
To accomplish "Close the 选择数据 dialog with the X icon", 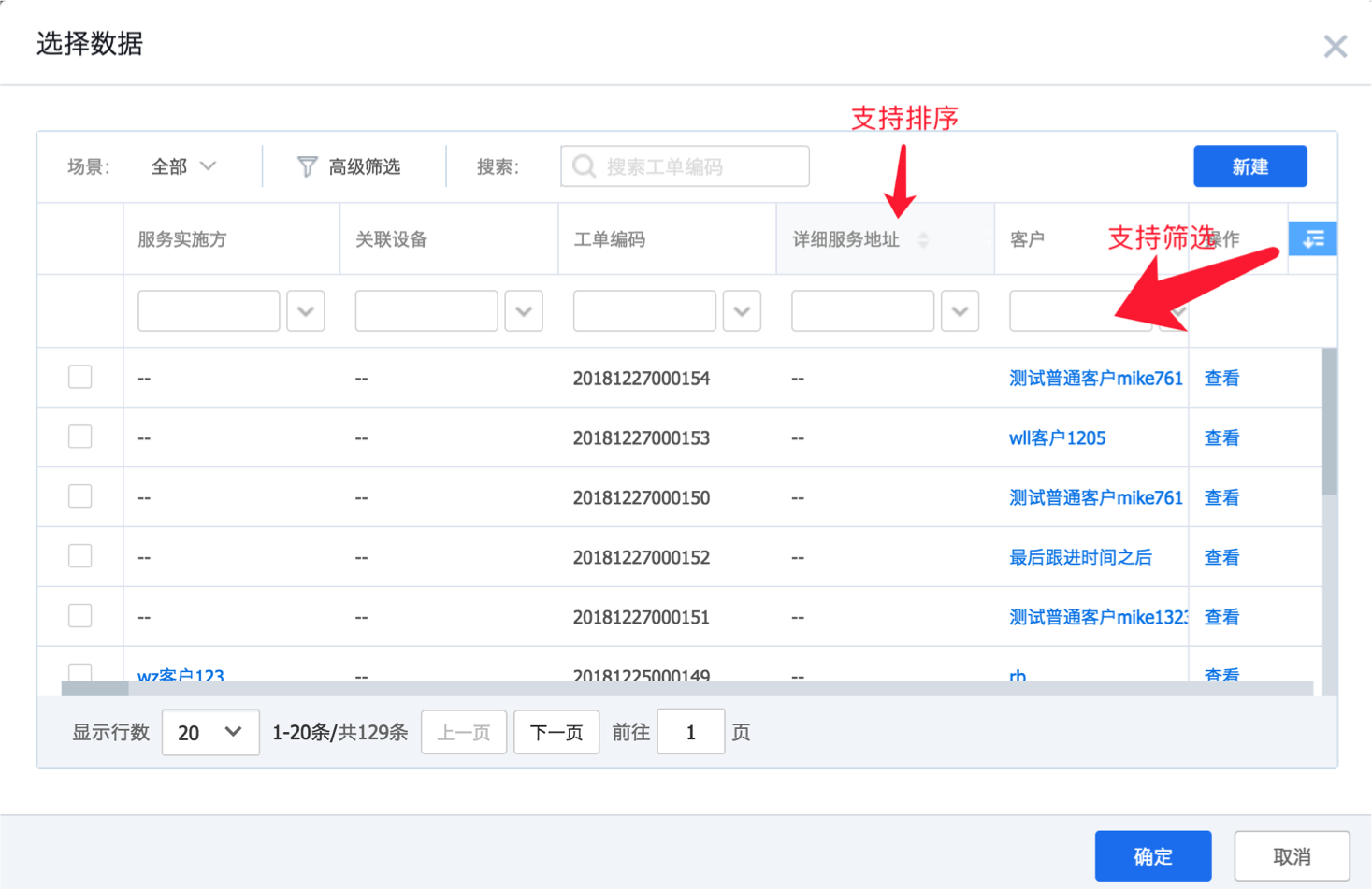I will (1335, 46).
